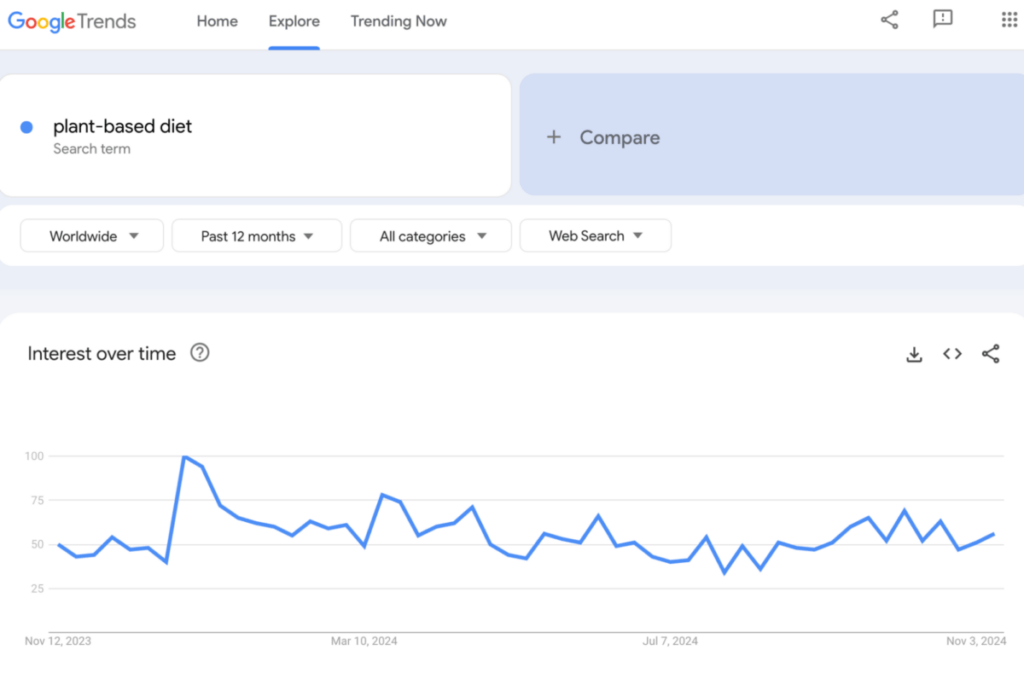Screen dimensions: 1024x673
Task: Click the blue dot beside plant-based diet
Action: [27, 127]
